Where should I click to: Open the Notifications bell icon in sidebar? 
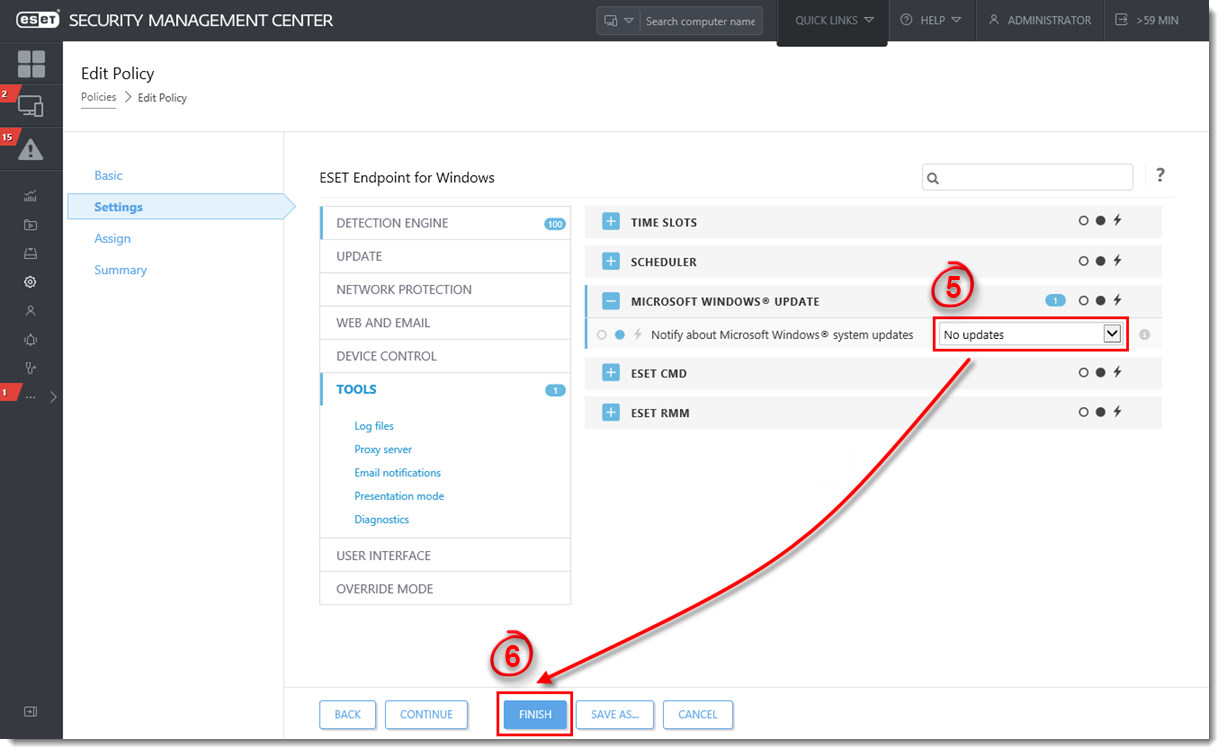[30, 340]
